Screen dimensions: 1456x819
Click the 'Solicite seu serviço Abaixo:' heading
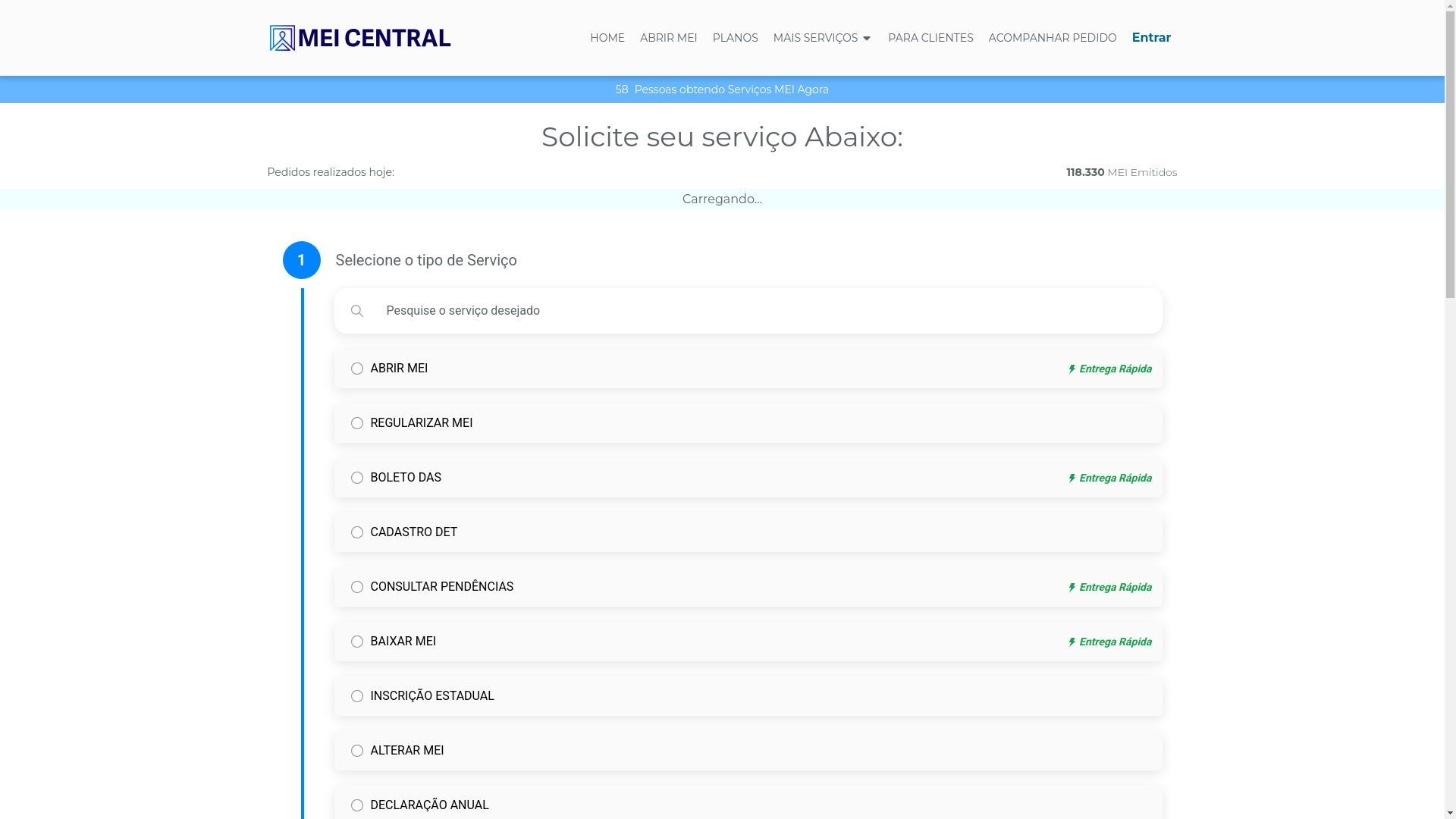(x=722, y=137)
